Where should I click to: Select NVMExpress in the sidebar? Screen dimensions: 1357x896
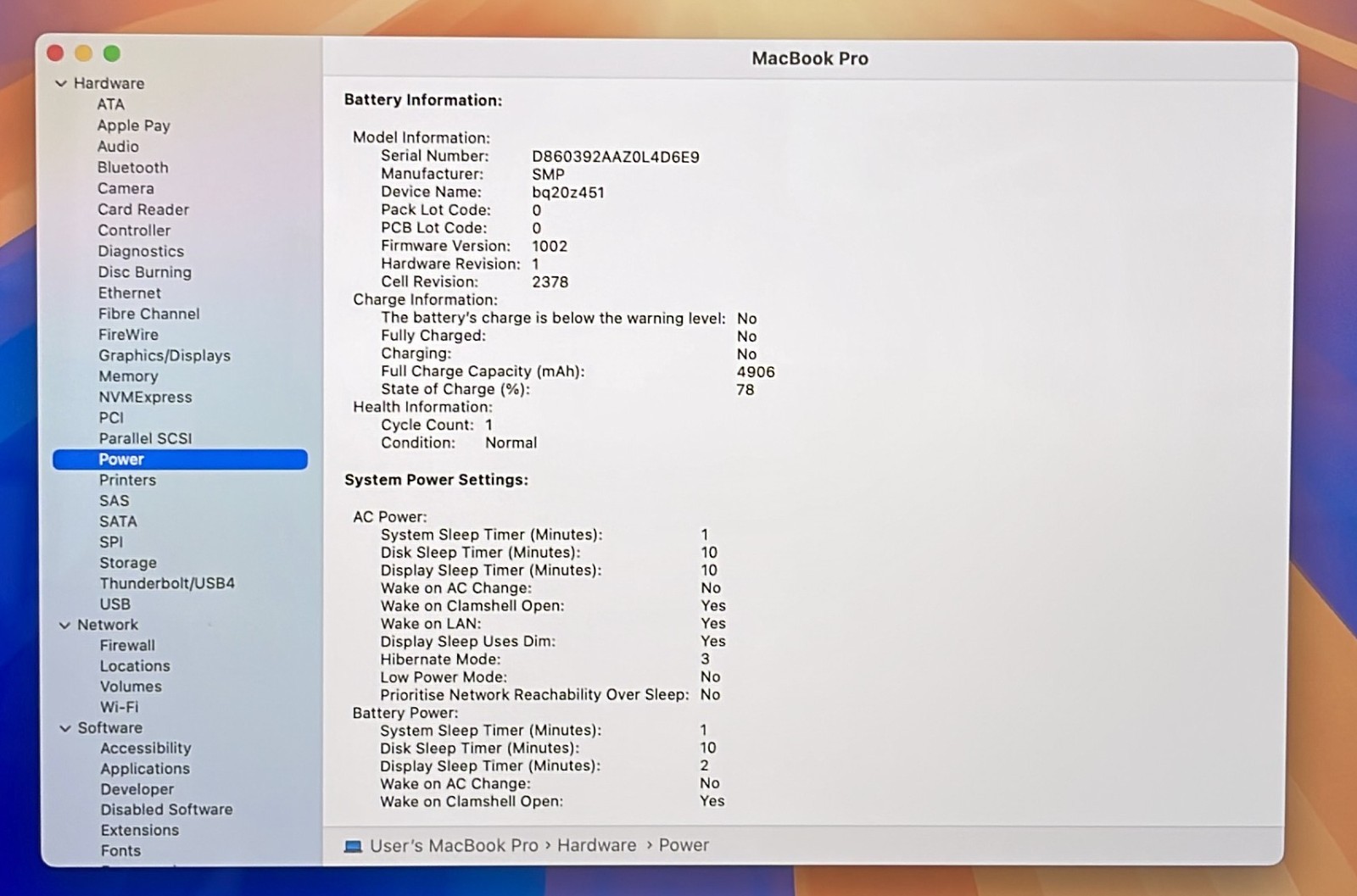145,397
